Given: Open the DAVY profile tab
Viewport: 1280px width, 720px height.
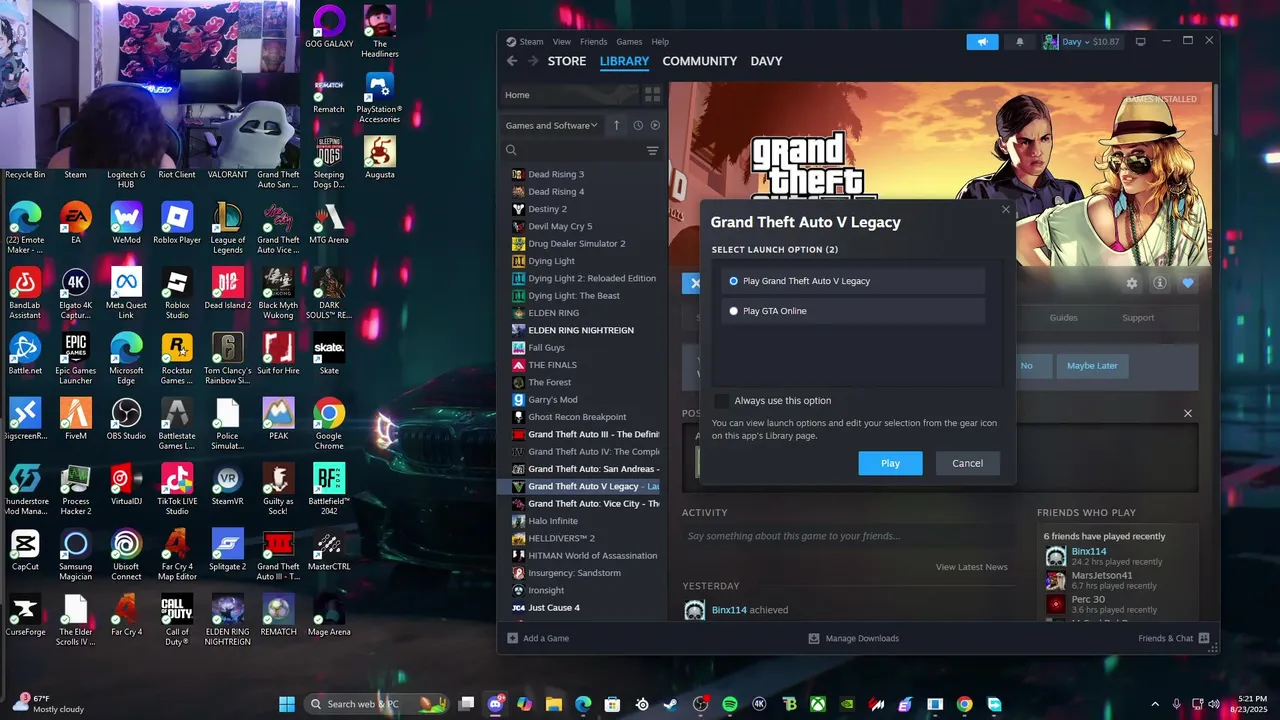Looking at the screenshot, I should click(766, 61).
